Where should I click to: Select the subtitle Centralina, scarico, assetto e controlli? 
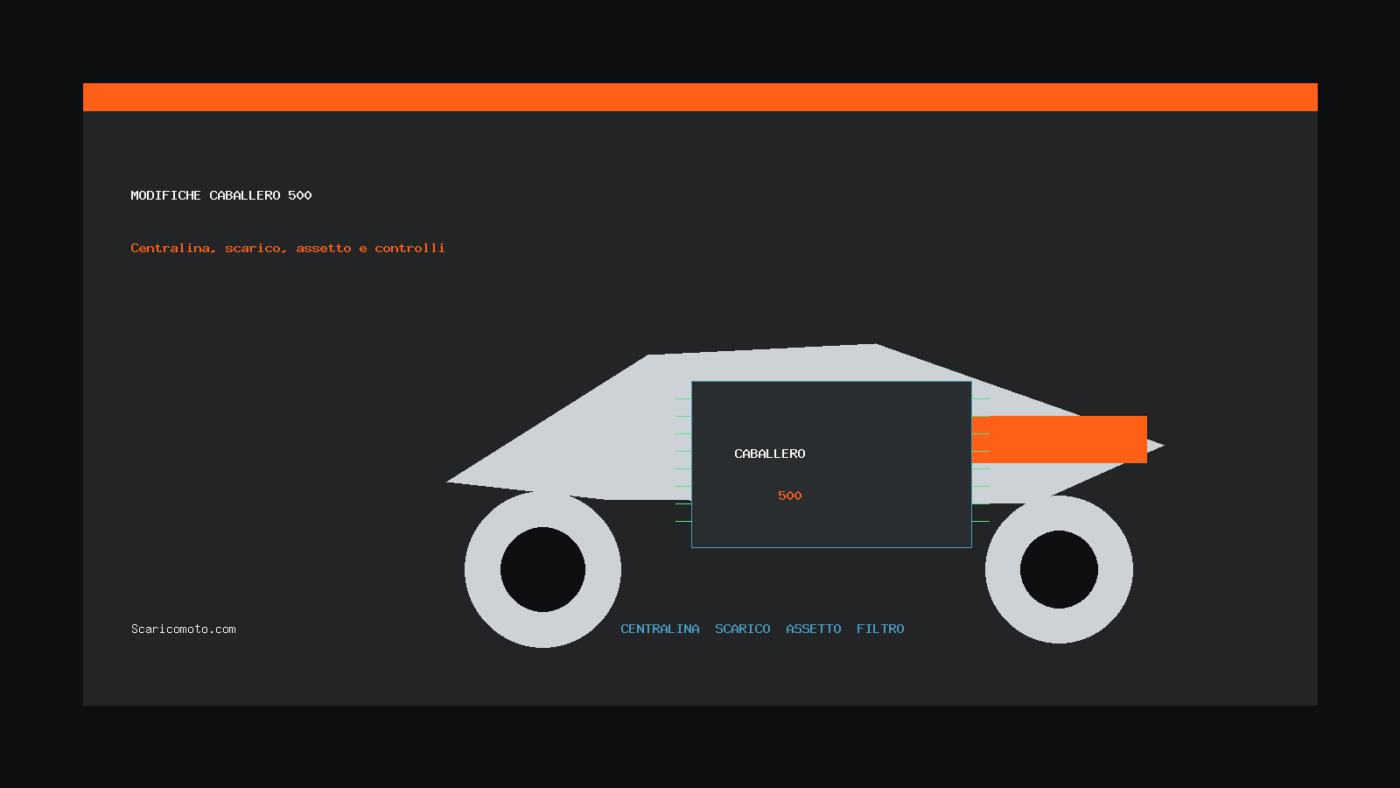288,248
